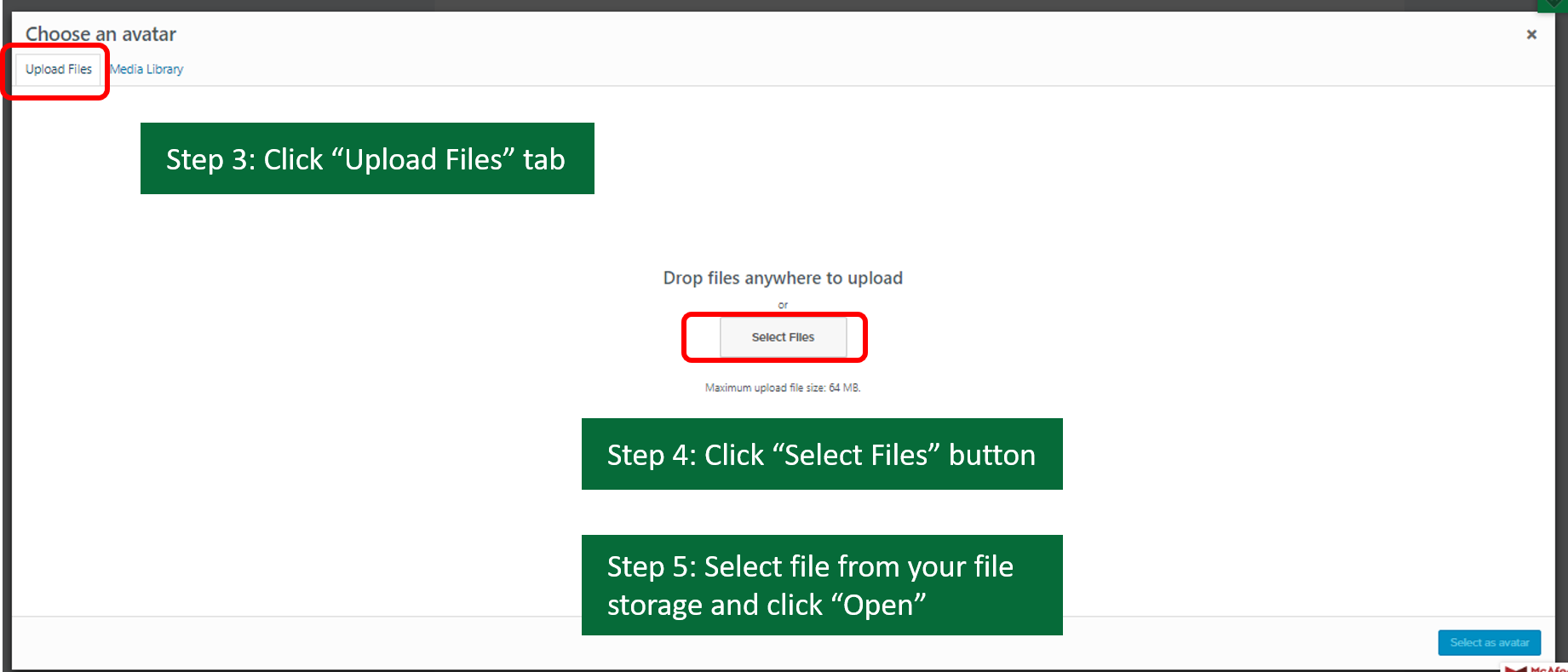Click the "Choose an avatar" dialog title
Screen dimensions: 1568x672
point(101,34)
